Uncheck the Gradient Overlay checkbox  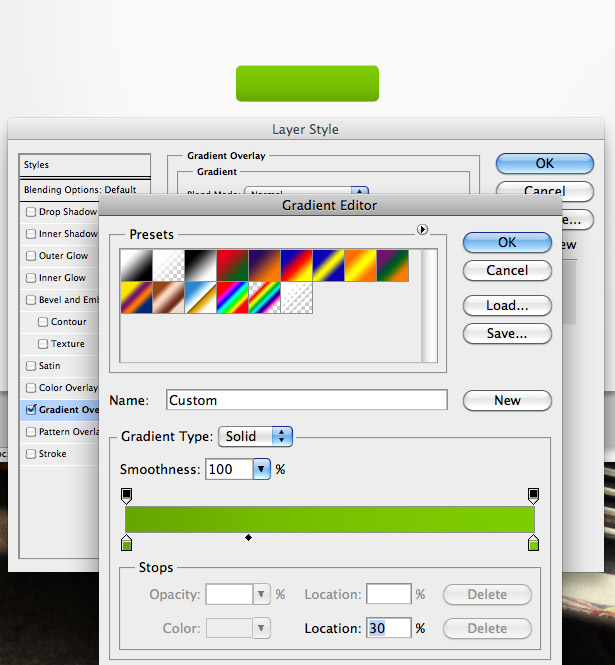click(x=31, y=410)
